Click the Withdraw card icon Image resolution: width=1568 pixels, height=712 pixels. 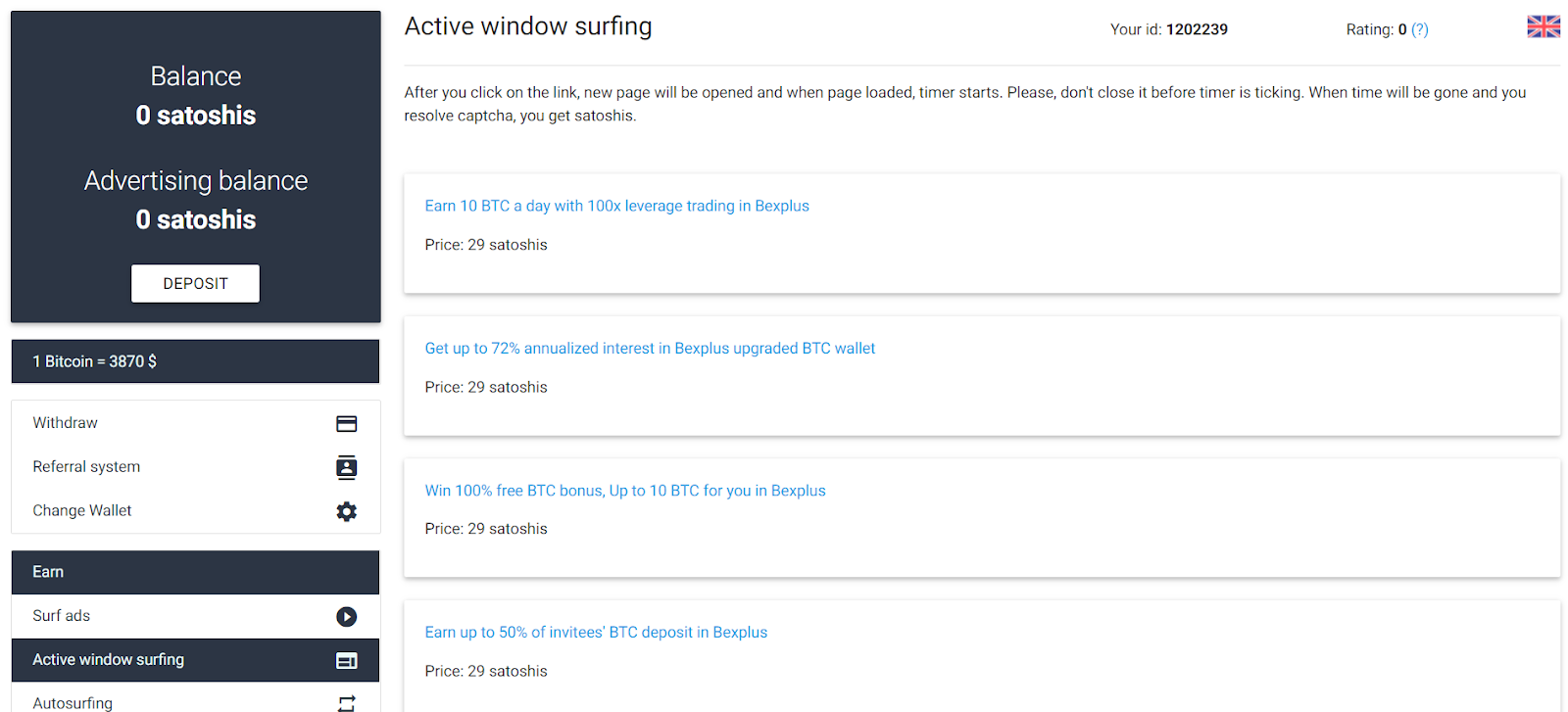click(346, 424)
